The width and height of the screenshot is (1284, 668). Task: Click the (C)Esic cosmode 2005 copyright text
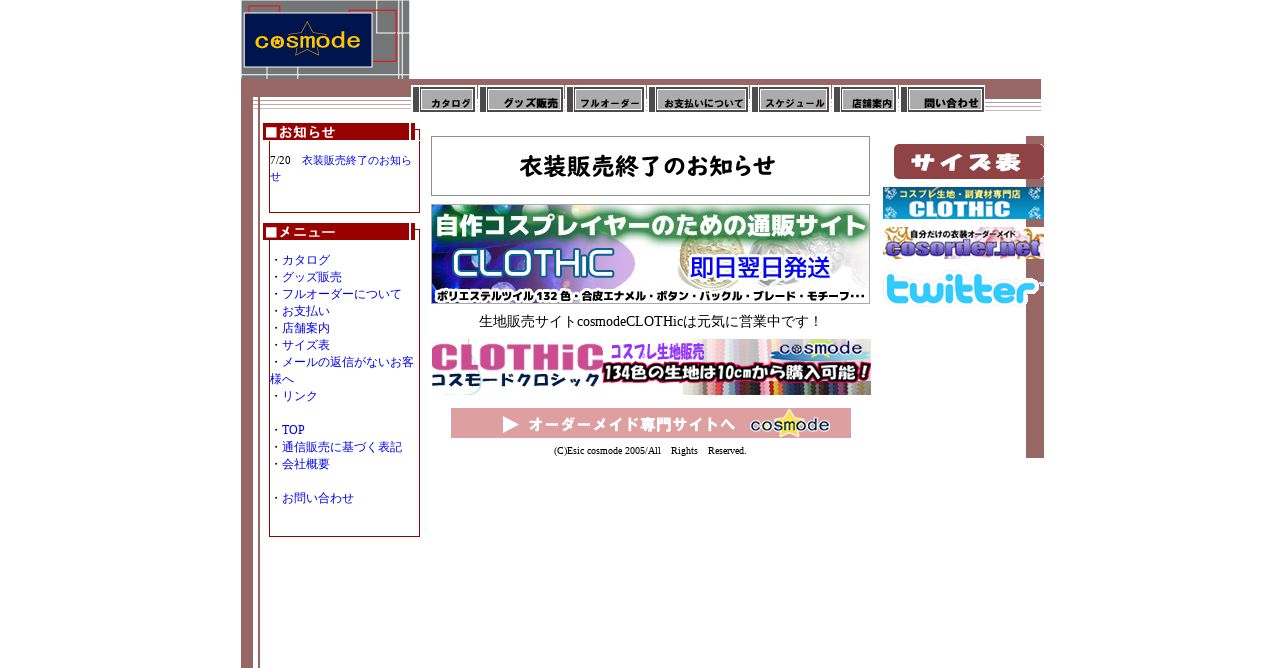pyautogui.click(x=650, y=451)
